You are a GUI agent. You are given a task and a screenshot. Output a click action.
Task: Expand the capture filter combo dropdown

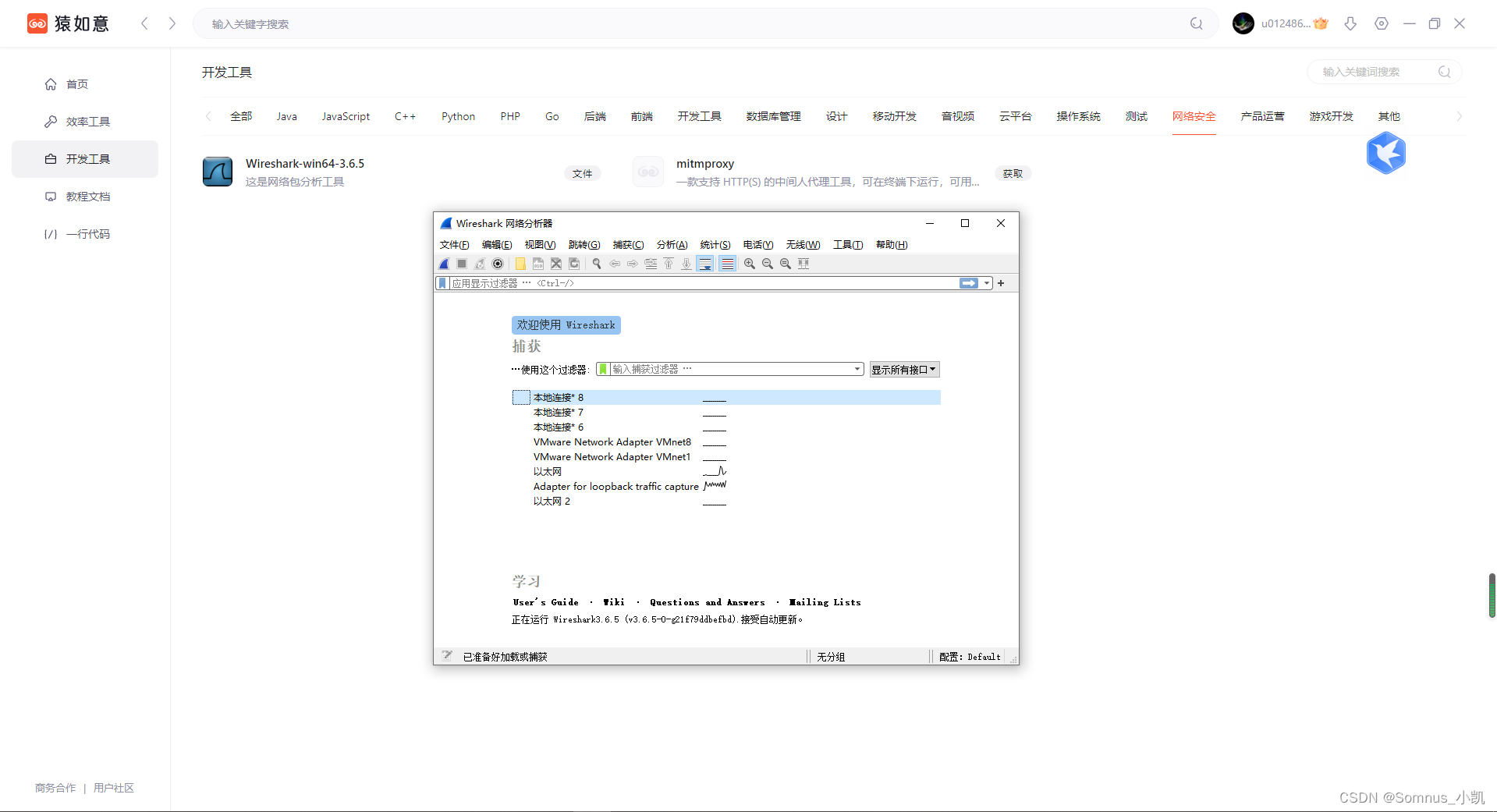click(857, 369)
